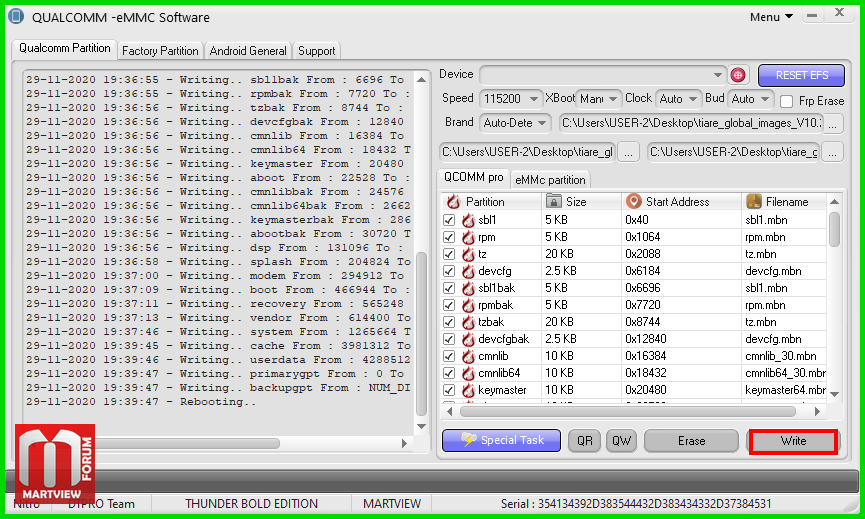Click the flame icon on cmnlib row
The height and width of the screenshot is (519, 865).
468,356
